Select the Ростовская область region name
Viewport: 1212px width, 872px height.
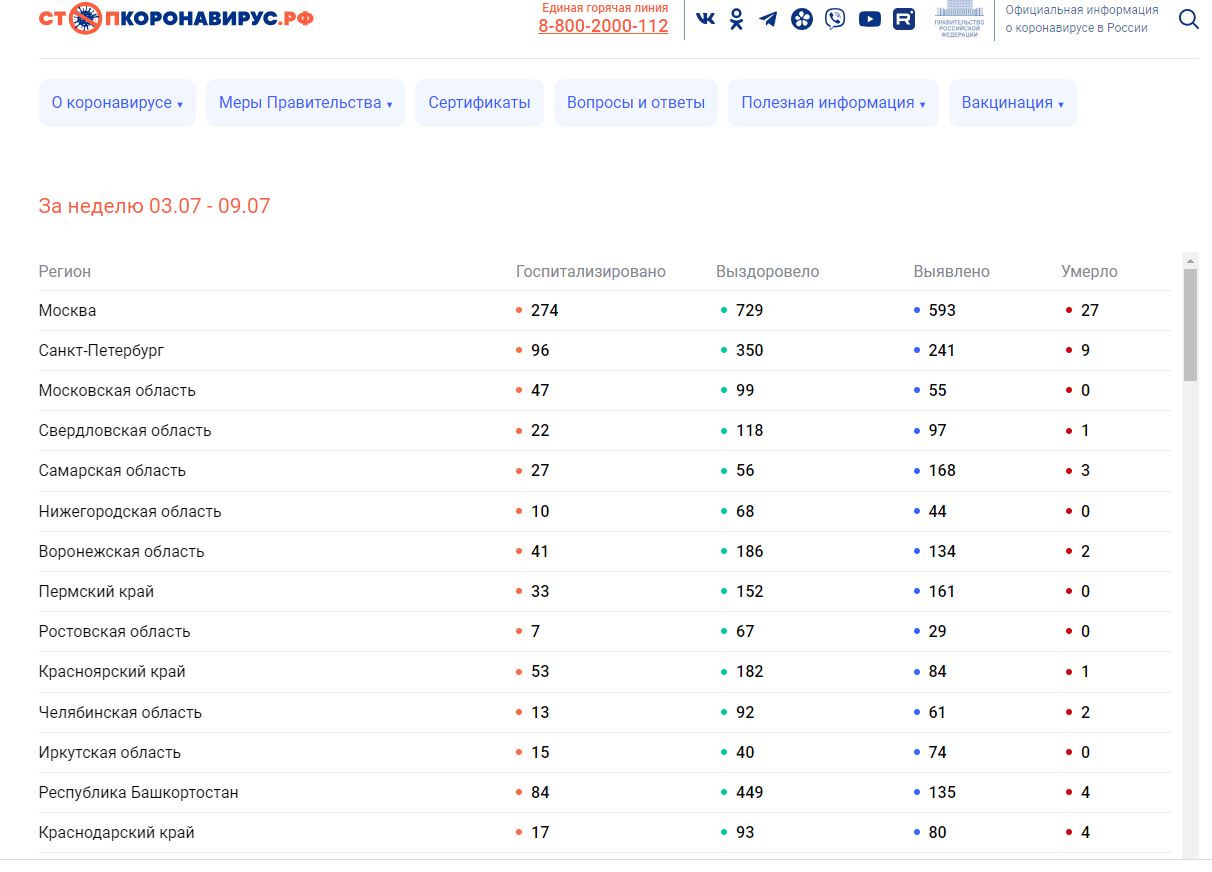(x=114, y=632)
